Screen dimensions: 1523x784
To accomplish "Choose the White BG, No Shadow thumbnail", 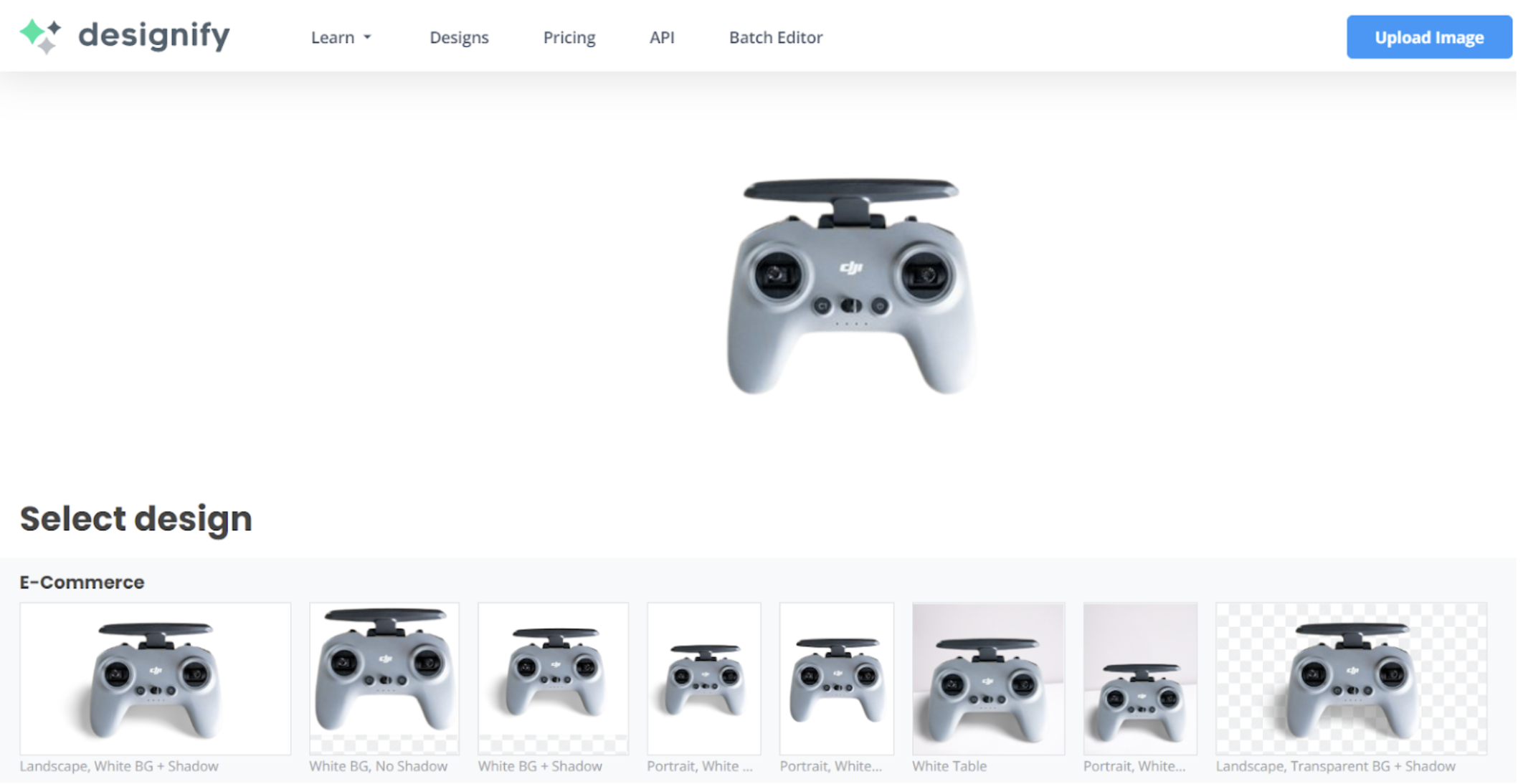I will 384,679.
